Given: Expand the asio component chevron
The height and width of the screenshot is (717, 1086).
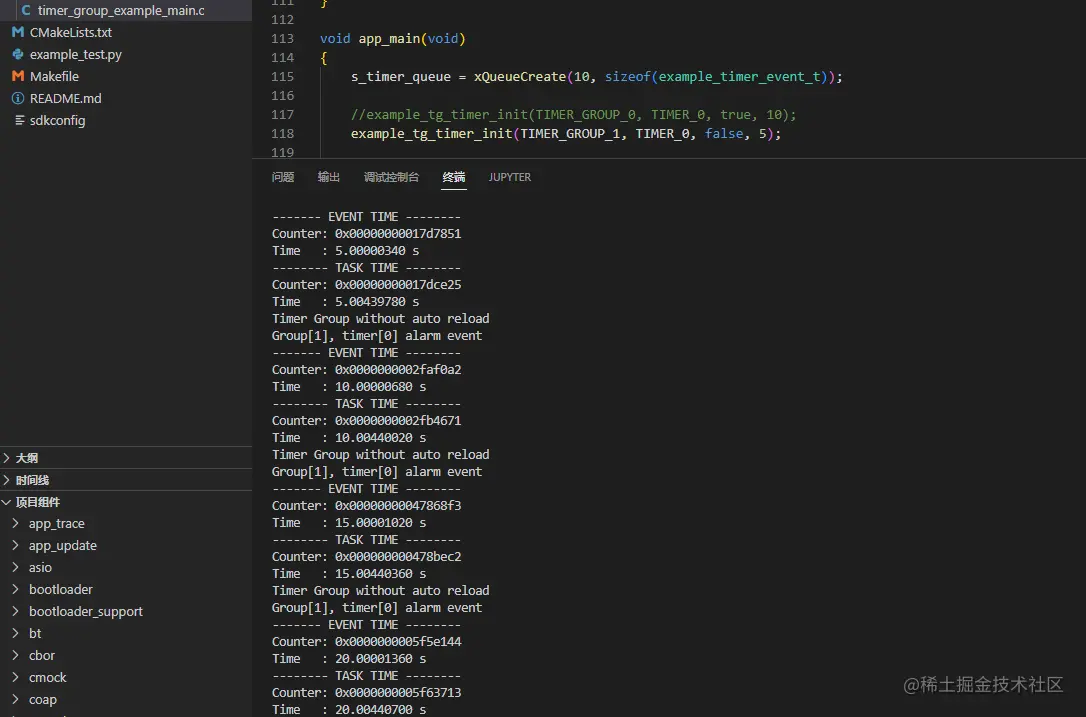Looking at the screenshot, I should 15,567.
